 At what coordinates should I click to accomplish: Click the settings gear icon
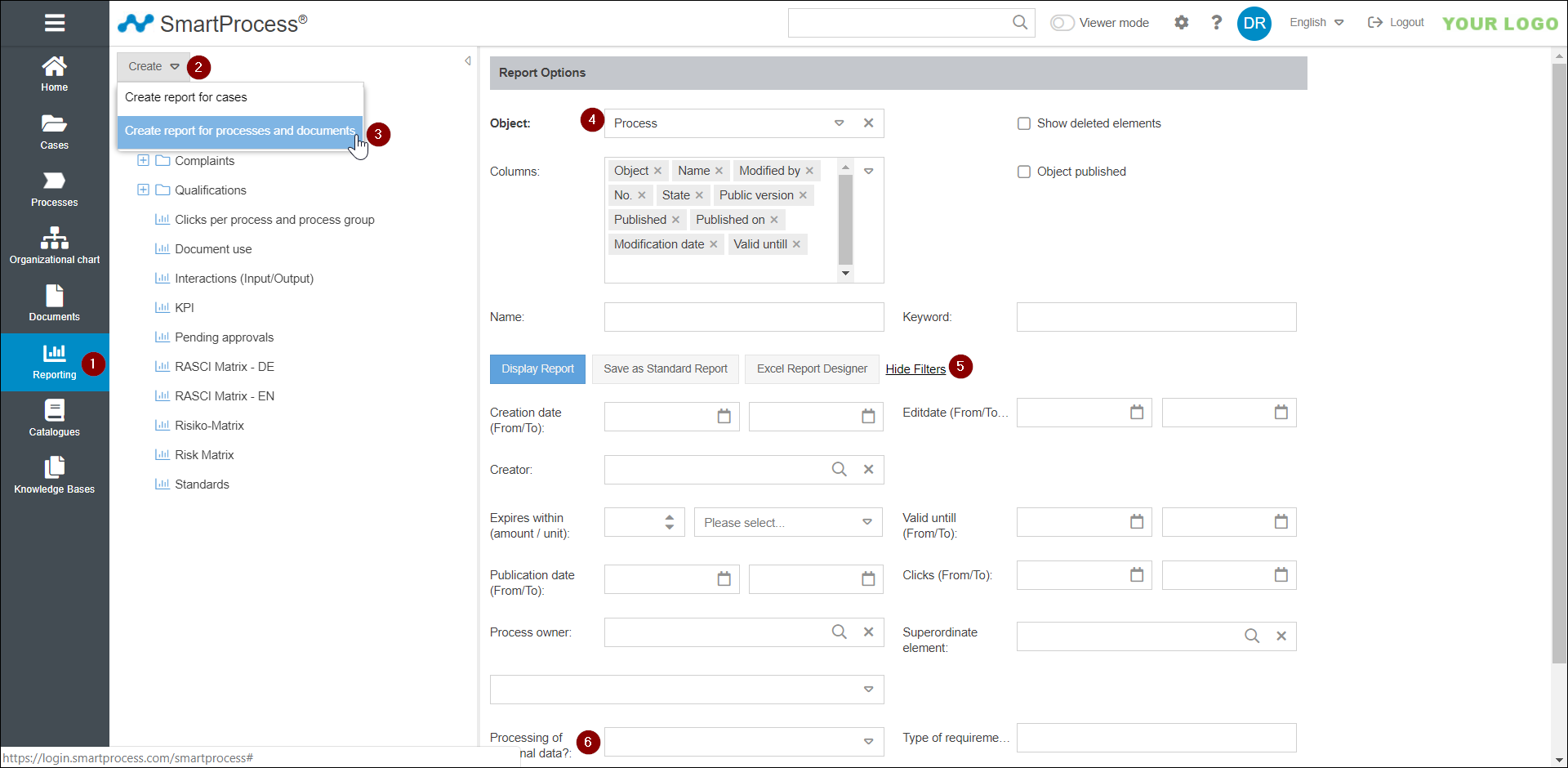click(1181, 23)
